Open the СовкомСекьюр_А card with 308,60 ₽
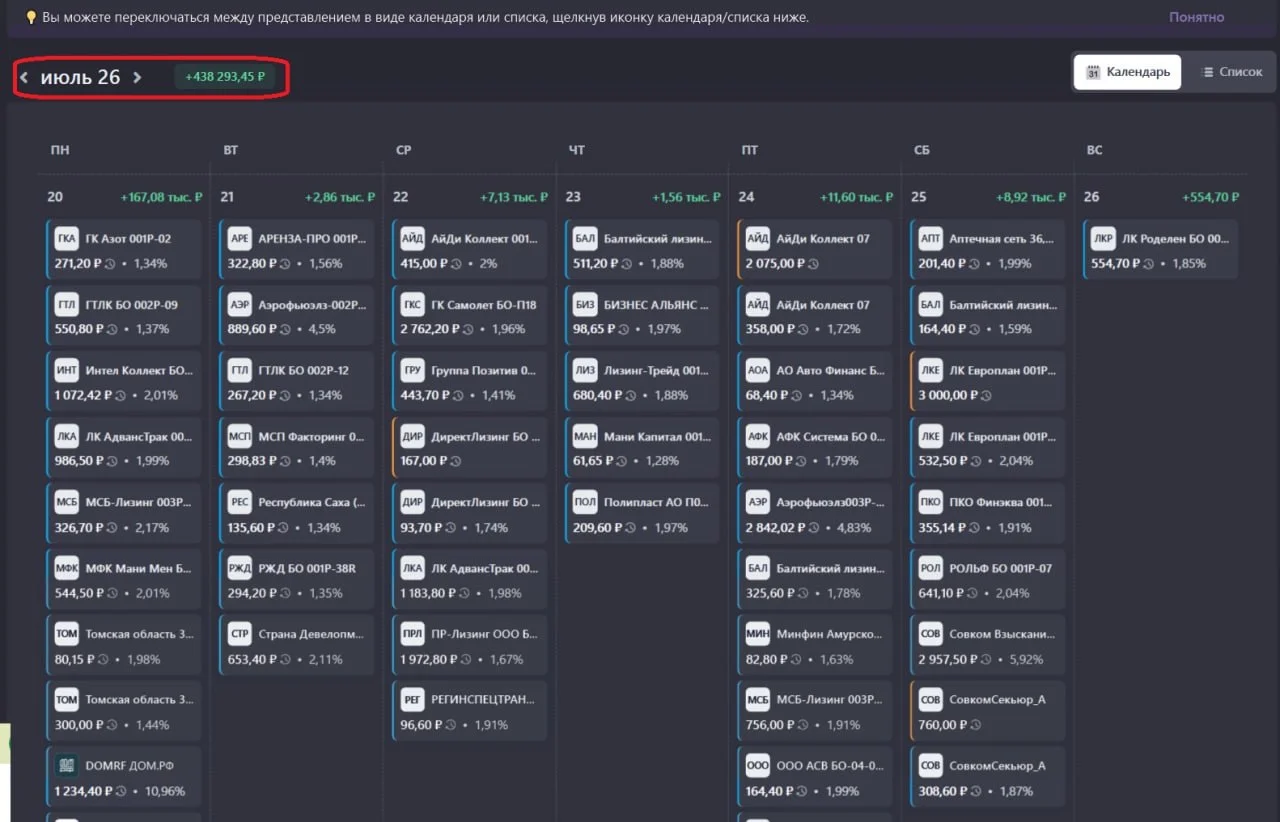The width and height of the screenshot is (1280, 822). tap(988, 777)
